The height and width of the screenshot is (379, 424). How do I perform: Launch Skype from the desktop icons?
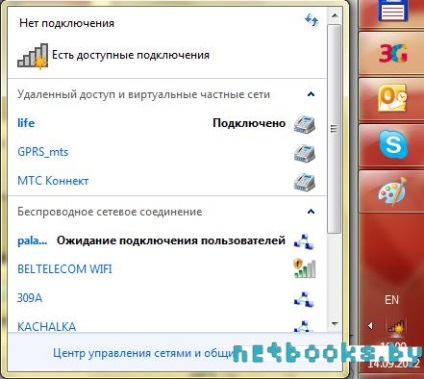[393, 144]
